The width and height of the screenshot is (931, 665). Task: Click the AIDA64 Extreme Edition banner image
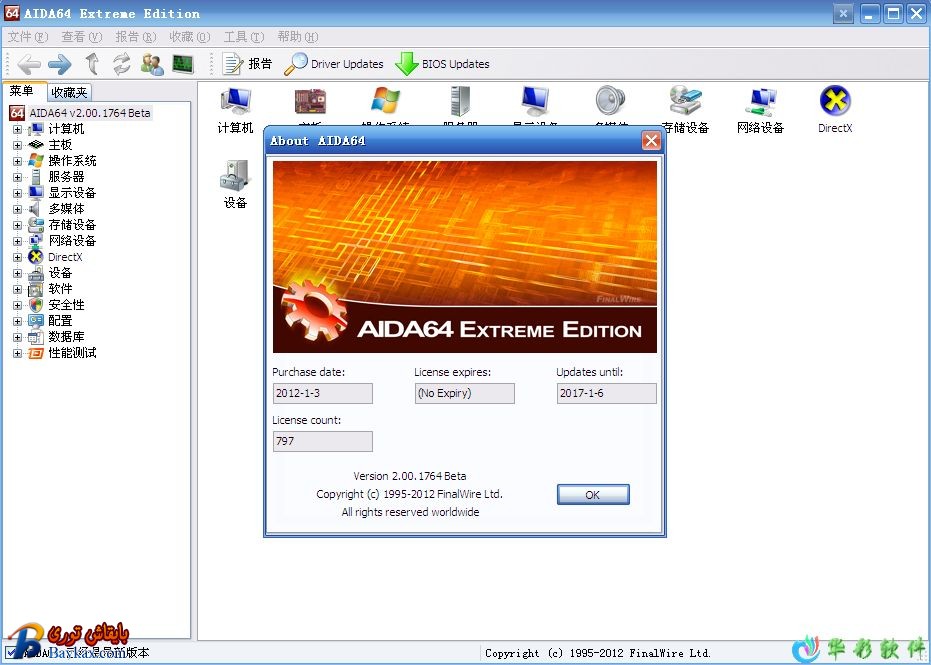pos(465,257)
